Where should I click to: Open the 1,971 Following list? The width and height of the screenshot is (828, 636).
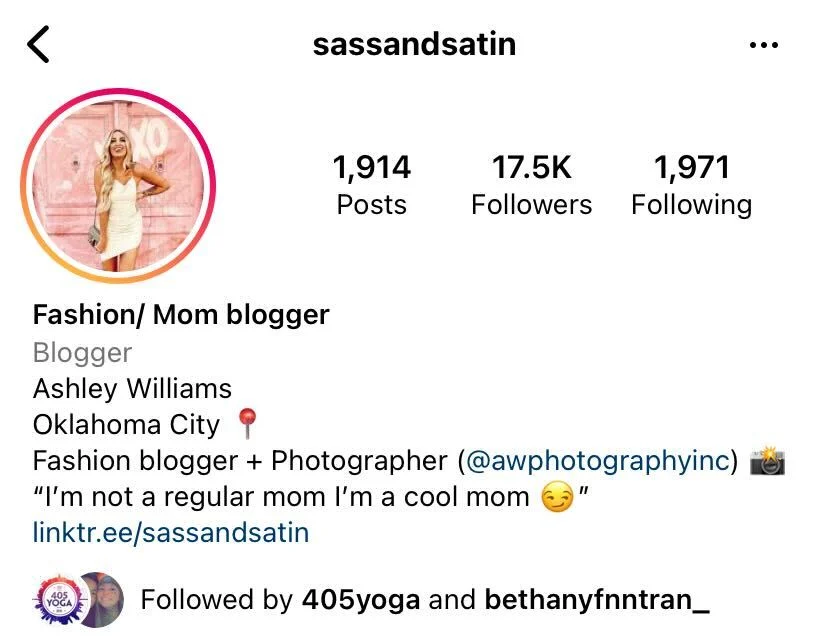click(x=692, y=185)
